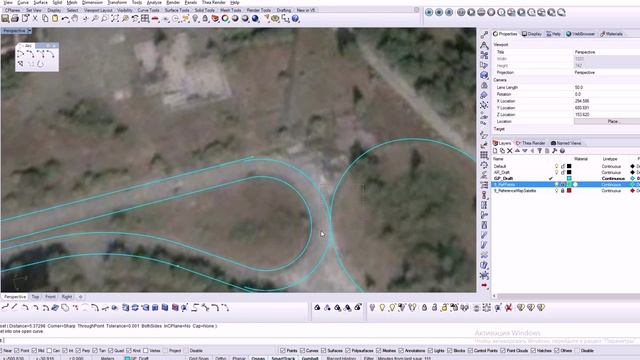
Task: Switch to the Top viewport tab
Action: (x=36, y=297)
